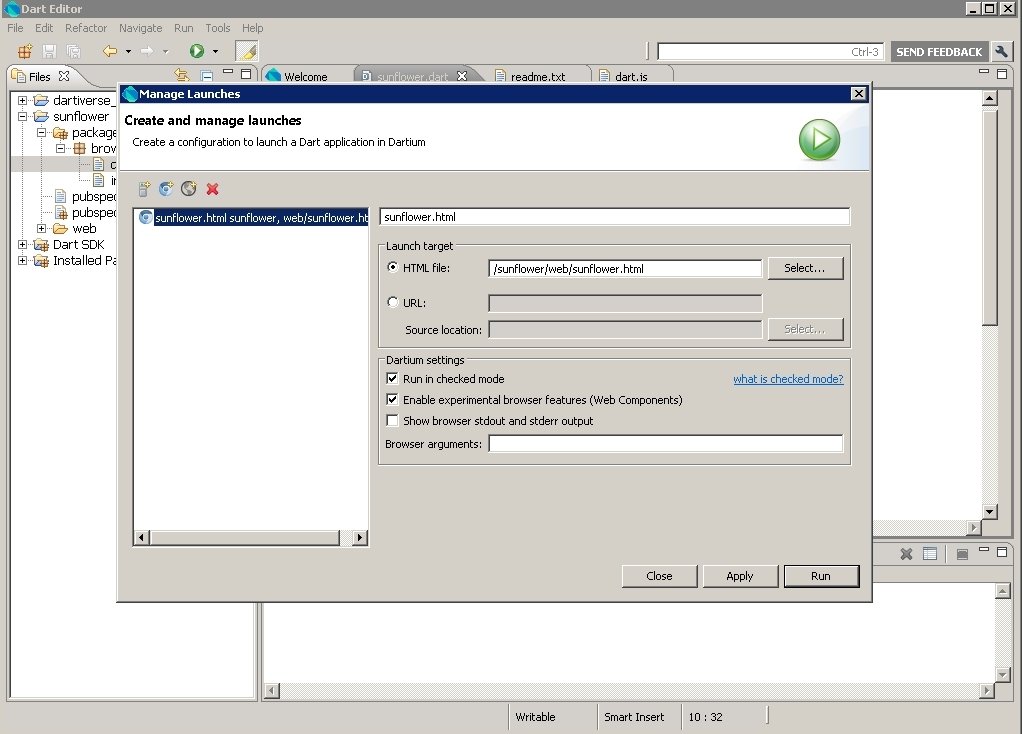This screenshot has height=734, width=1022.
Task: Switch to the Welcome tab
Action: tap(305, 77)
